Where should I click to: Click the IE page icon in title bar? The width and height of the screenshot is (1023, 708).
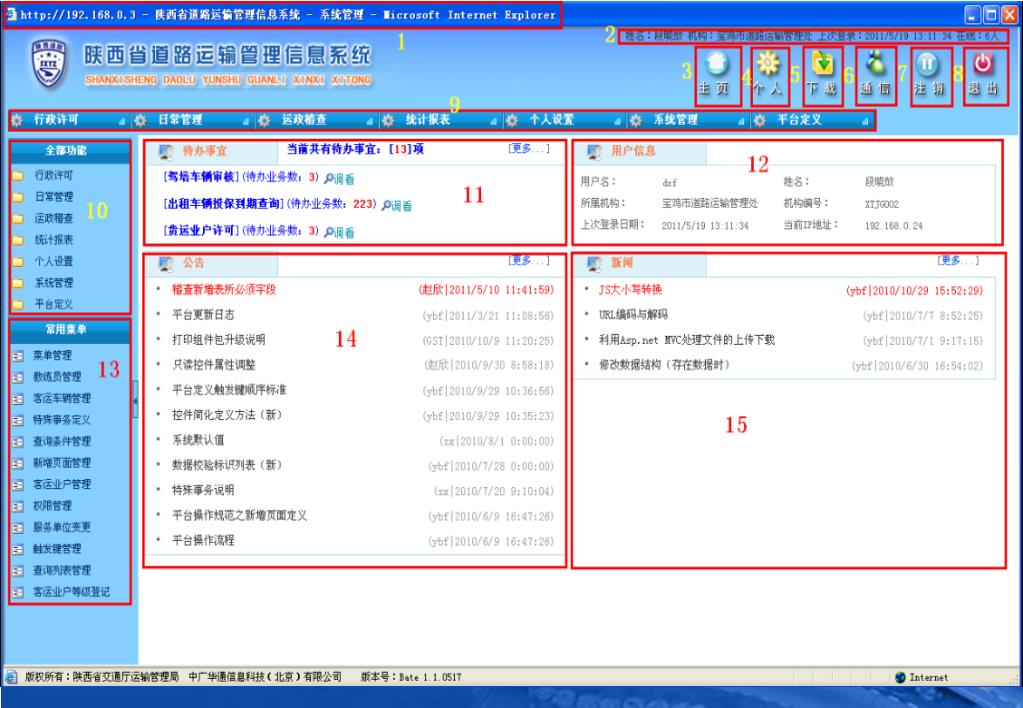pos(11,14)
